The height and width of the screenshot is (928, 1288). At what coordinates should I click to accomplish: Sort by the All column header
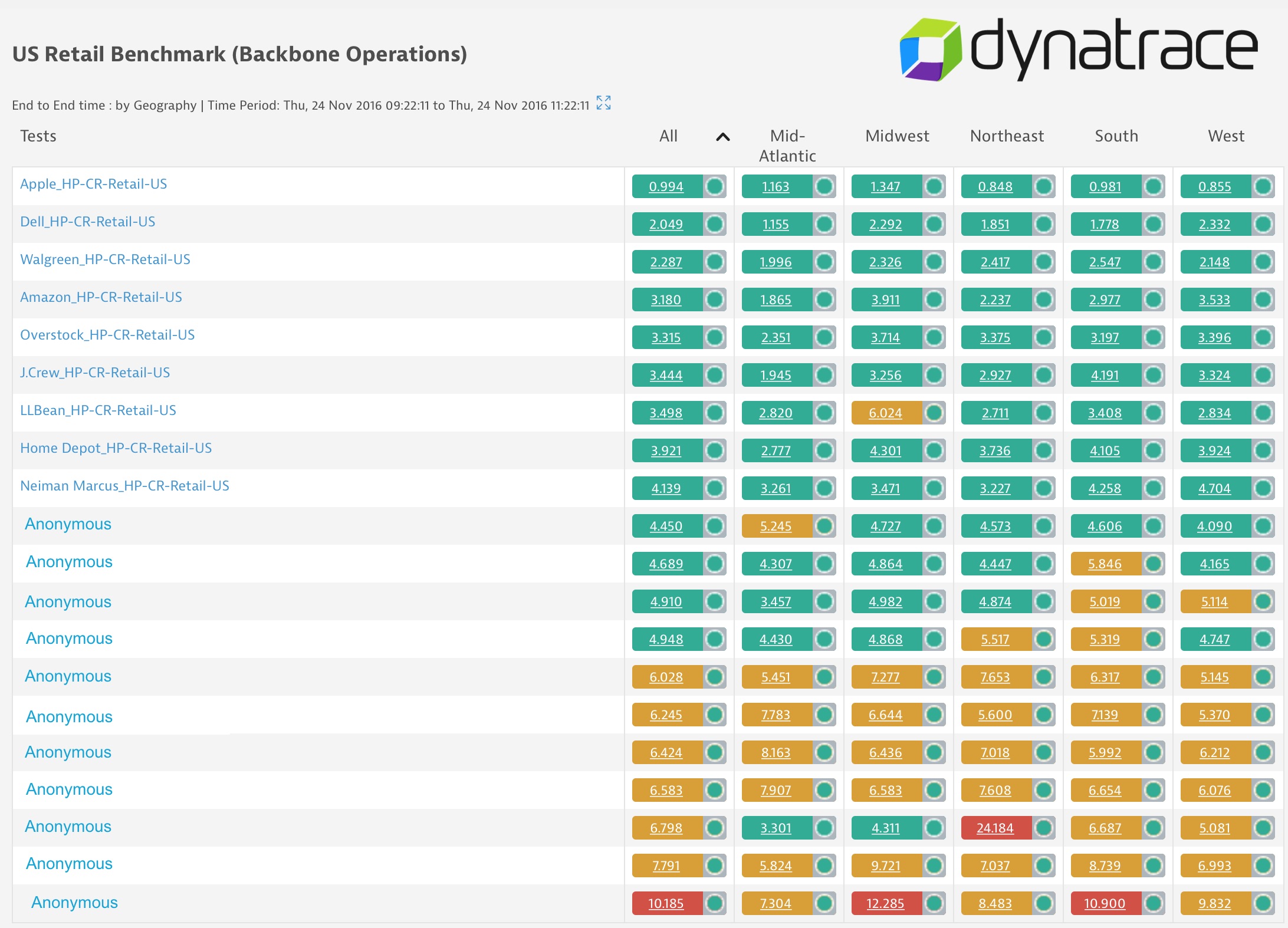click(668, 136)
